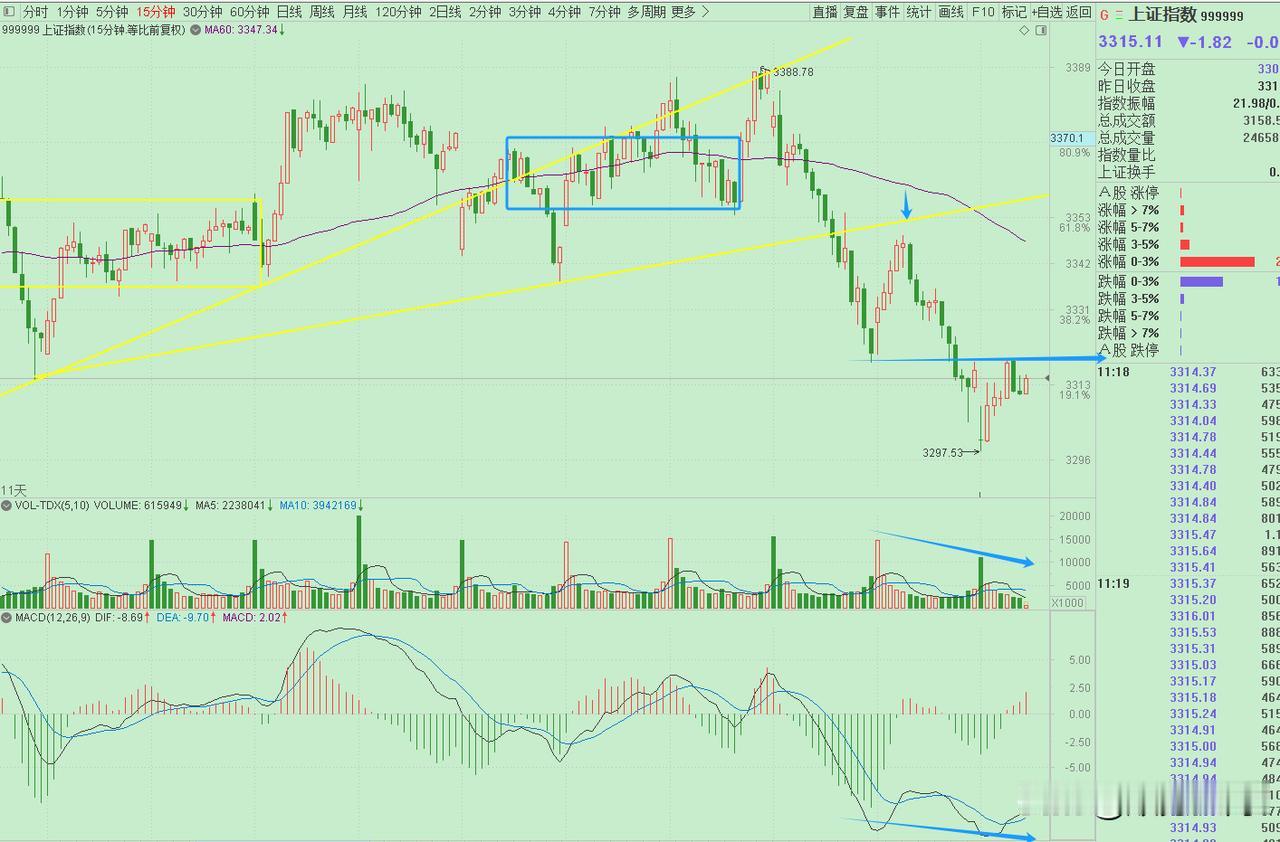Screen dimensions: 1280x842
Task: Open 多周期 multi-period view
Action: pos(647,12)
